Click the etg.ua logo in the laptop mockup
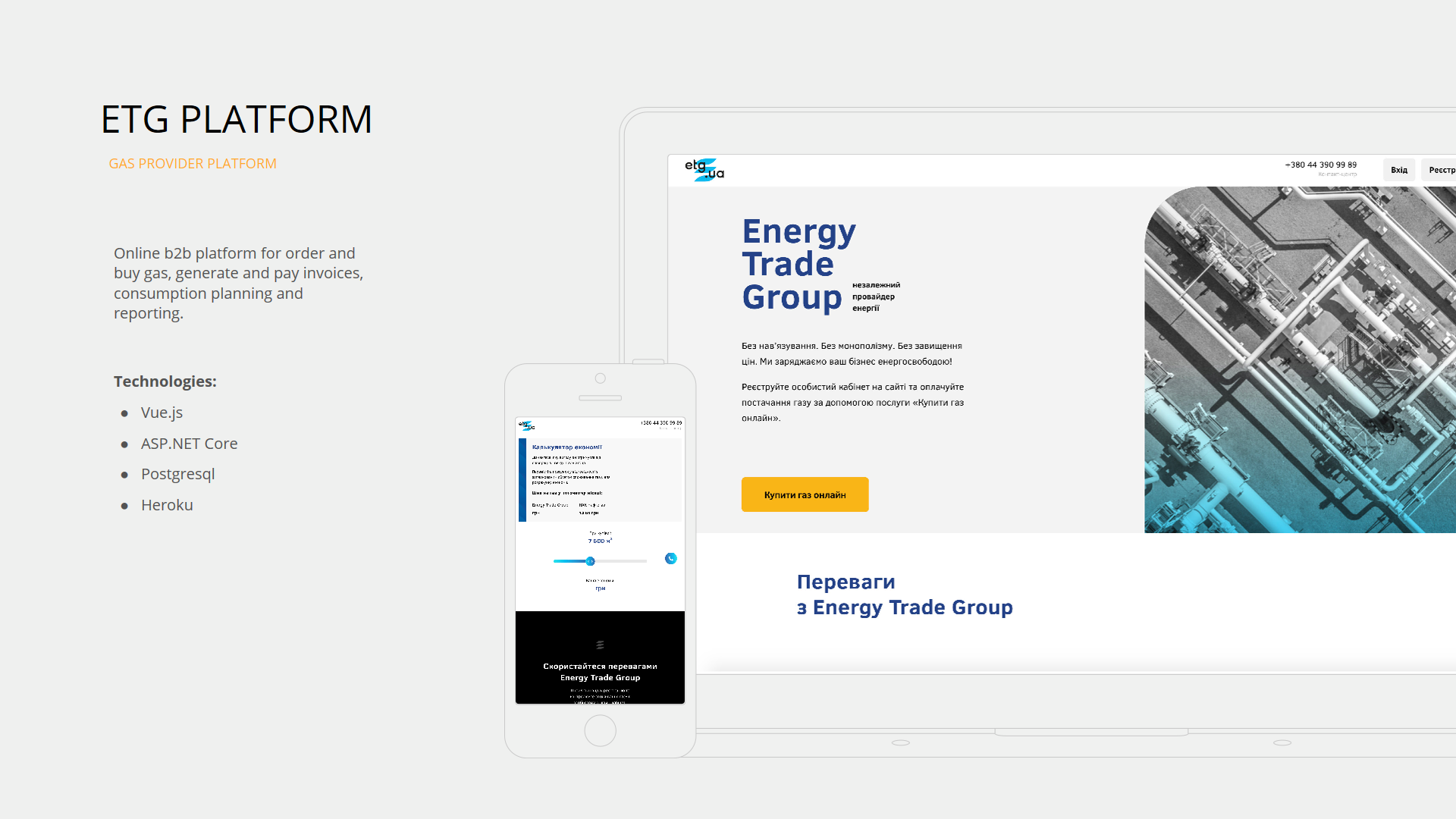 [x=704, y=170]
